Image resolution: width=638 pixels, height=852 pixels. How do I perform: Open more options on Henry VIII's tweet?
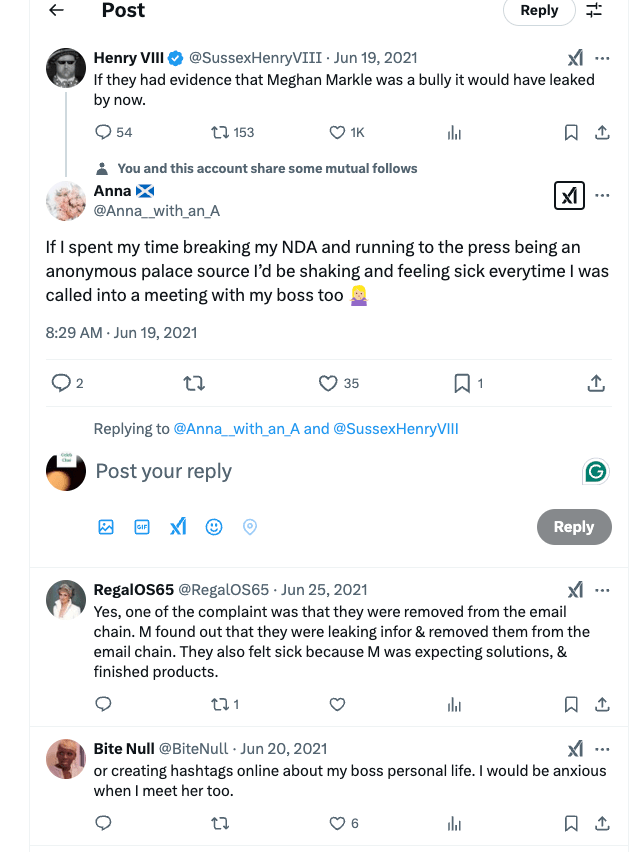tap(602, 58)
